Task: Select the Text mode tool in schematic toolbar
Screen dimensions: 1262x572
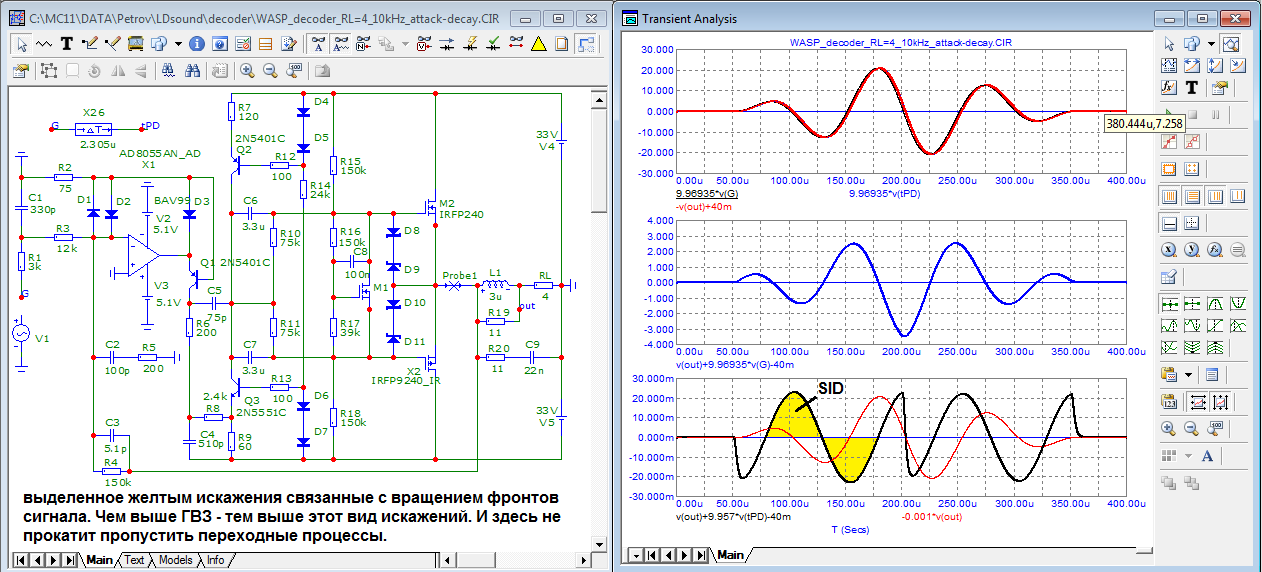Action: (x=67, y=44)
